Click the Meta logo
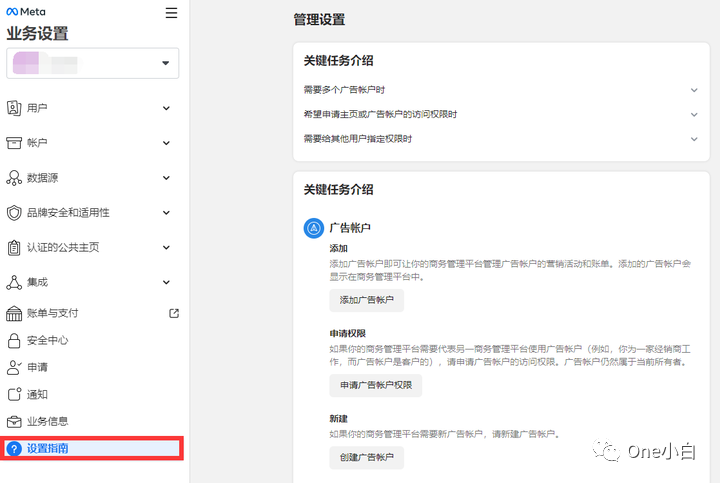Screen dimensions: 720x483 point(26,12)
